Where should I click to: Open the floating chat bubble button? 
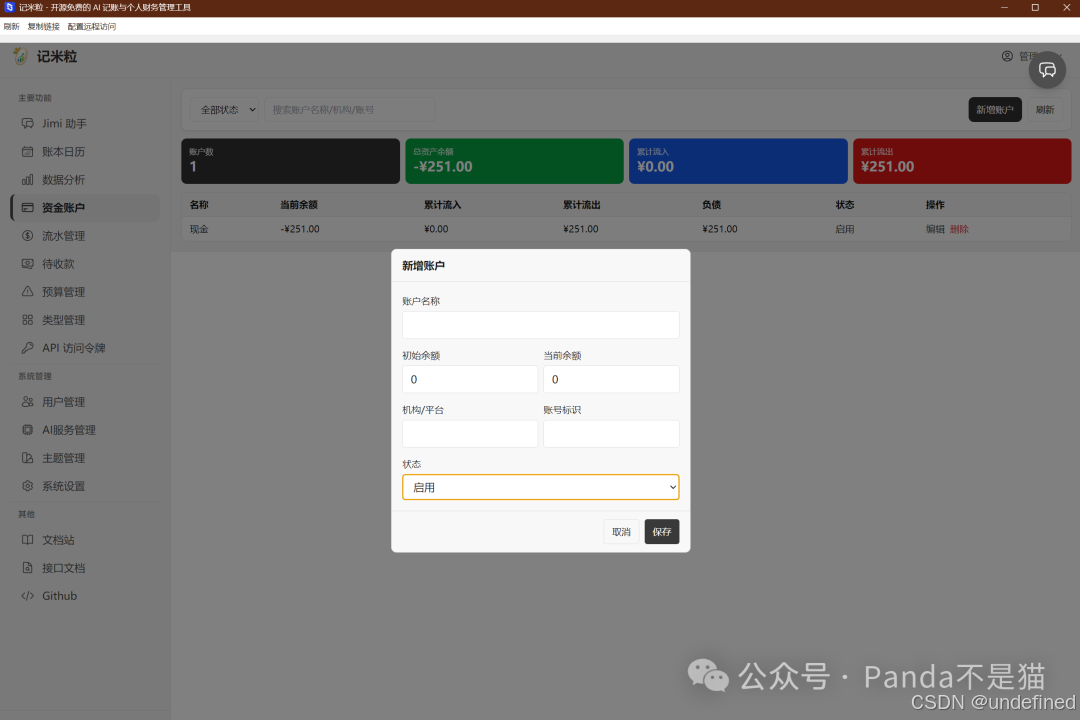(1047, 70)
